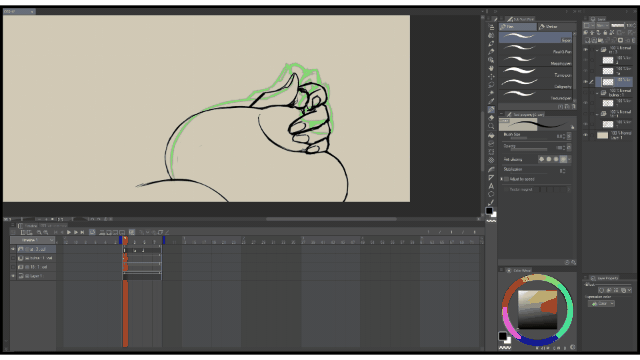Toggle visibility of third timeline track
Viewport: 640px width, 360px height.
coord(13,267)
